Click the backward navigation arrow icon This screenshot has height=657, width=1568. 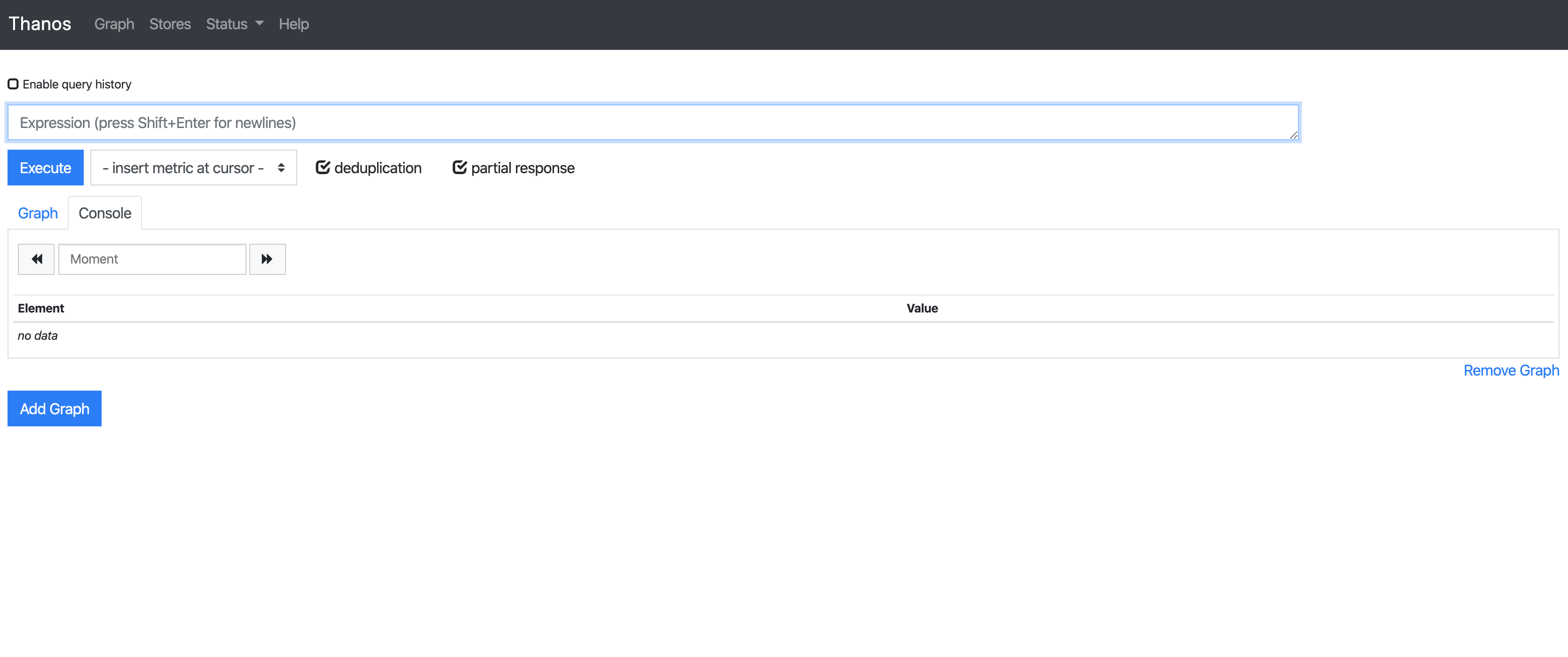pos(37,259)
